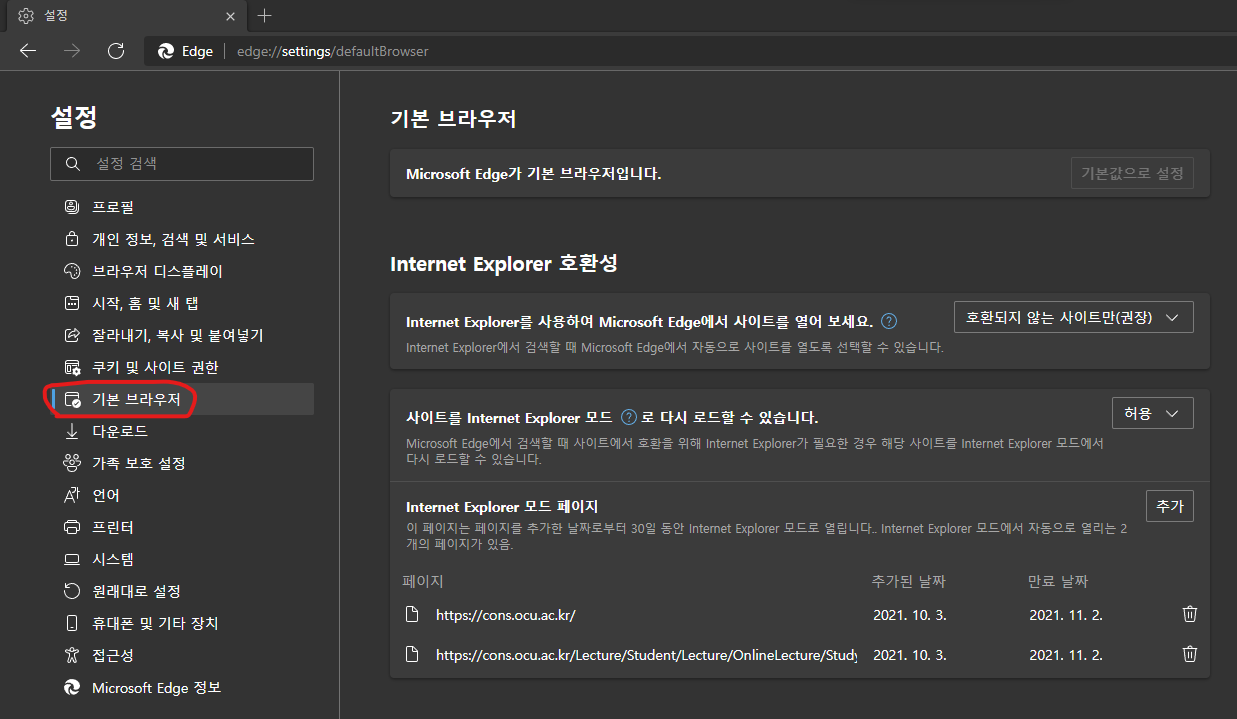Click the accessibility icon beside 접근성

tap(71, 655)
